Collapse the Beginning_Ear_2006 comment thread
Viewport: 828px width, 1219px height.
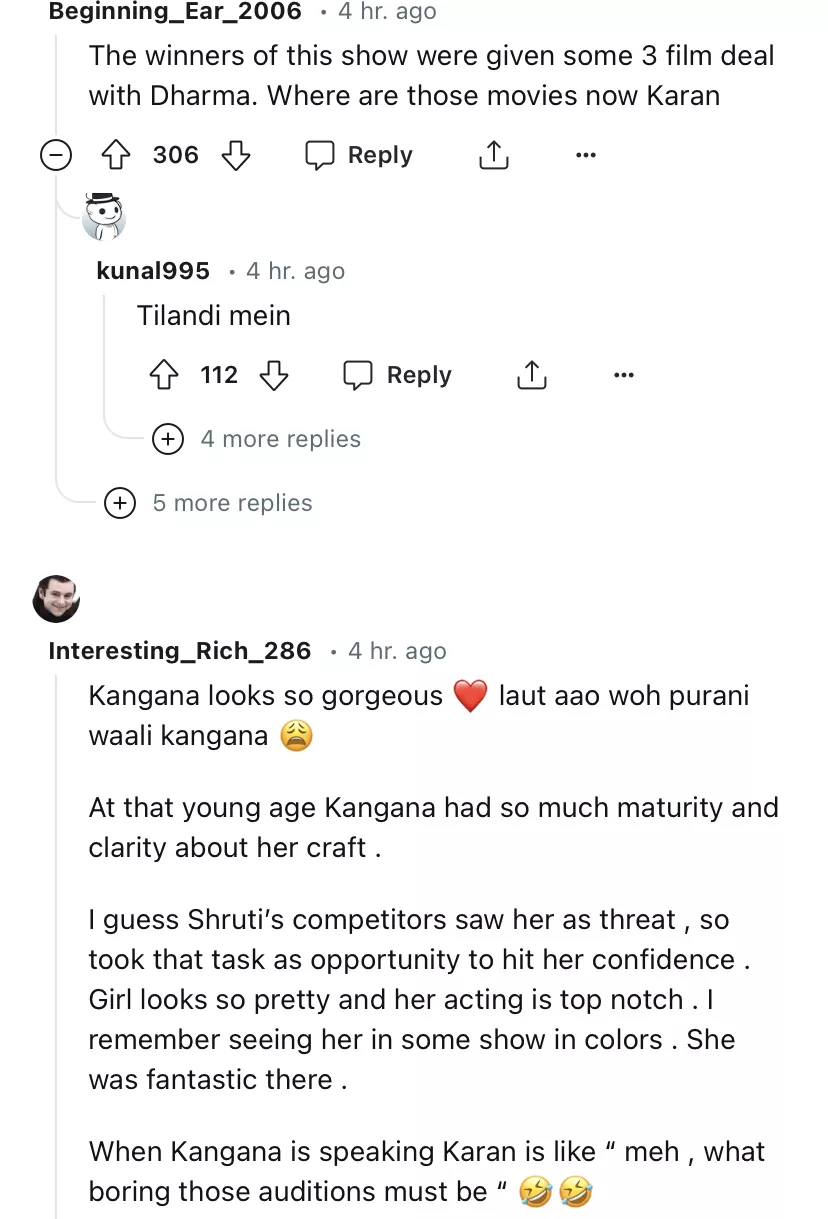coord(56,155)
